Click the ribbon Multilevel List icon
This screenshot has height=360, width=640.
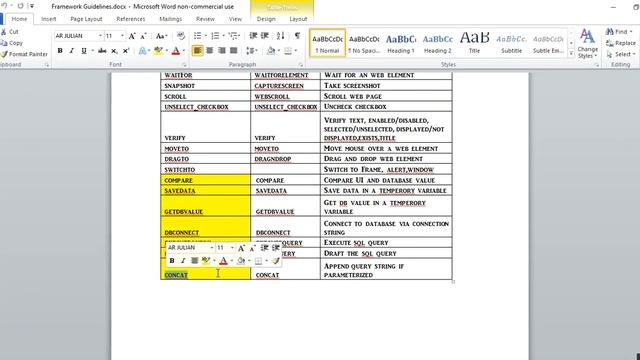tap(233, 36)
